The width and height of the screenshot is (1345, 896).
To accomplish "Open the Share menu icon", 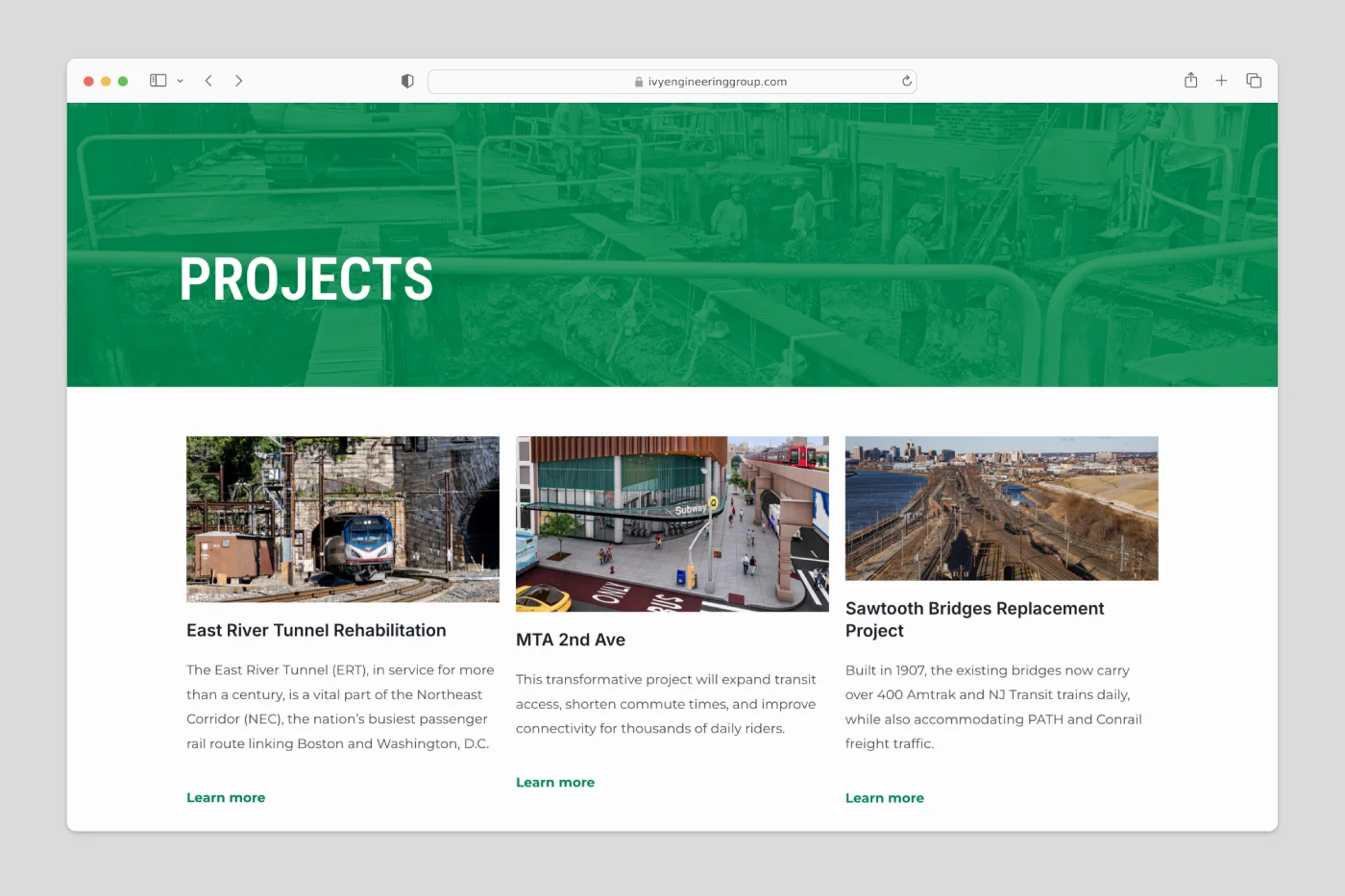I will pyautogui.click(x=1190, y=81).
